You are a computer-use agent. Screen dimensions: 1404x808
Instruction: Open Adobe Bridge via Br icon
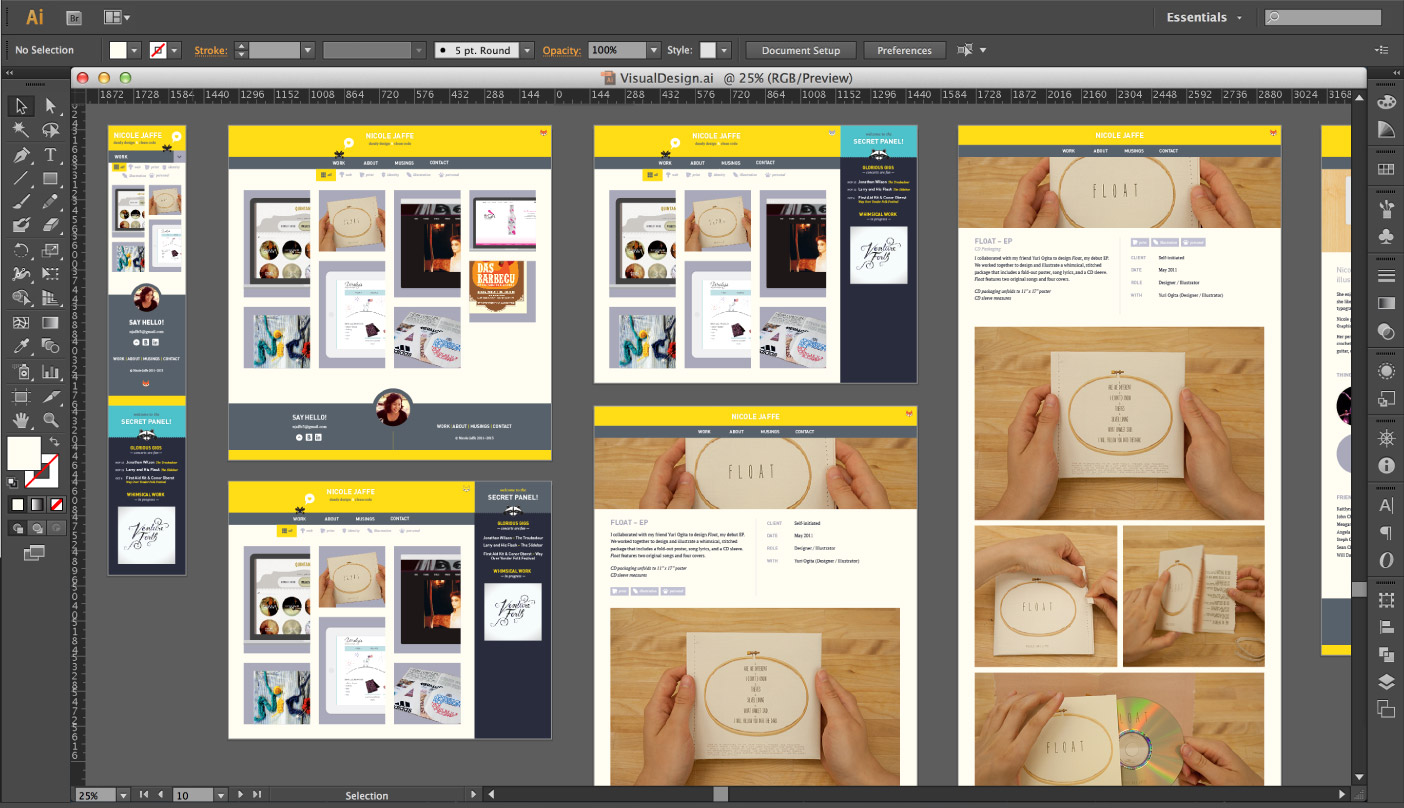[73, 17]
